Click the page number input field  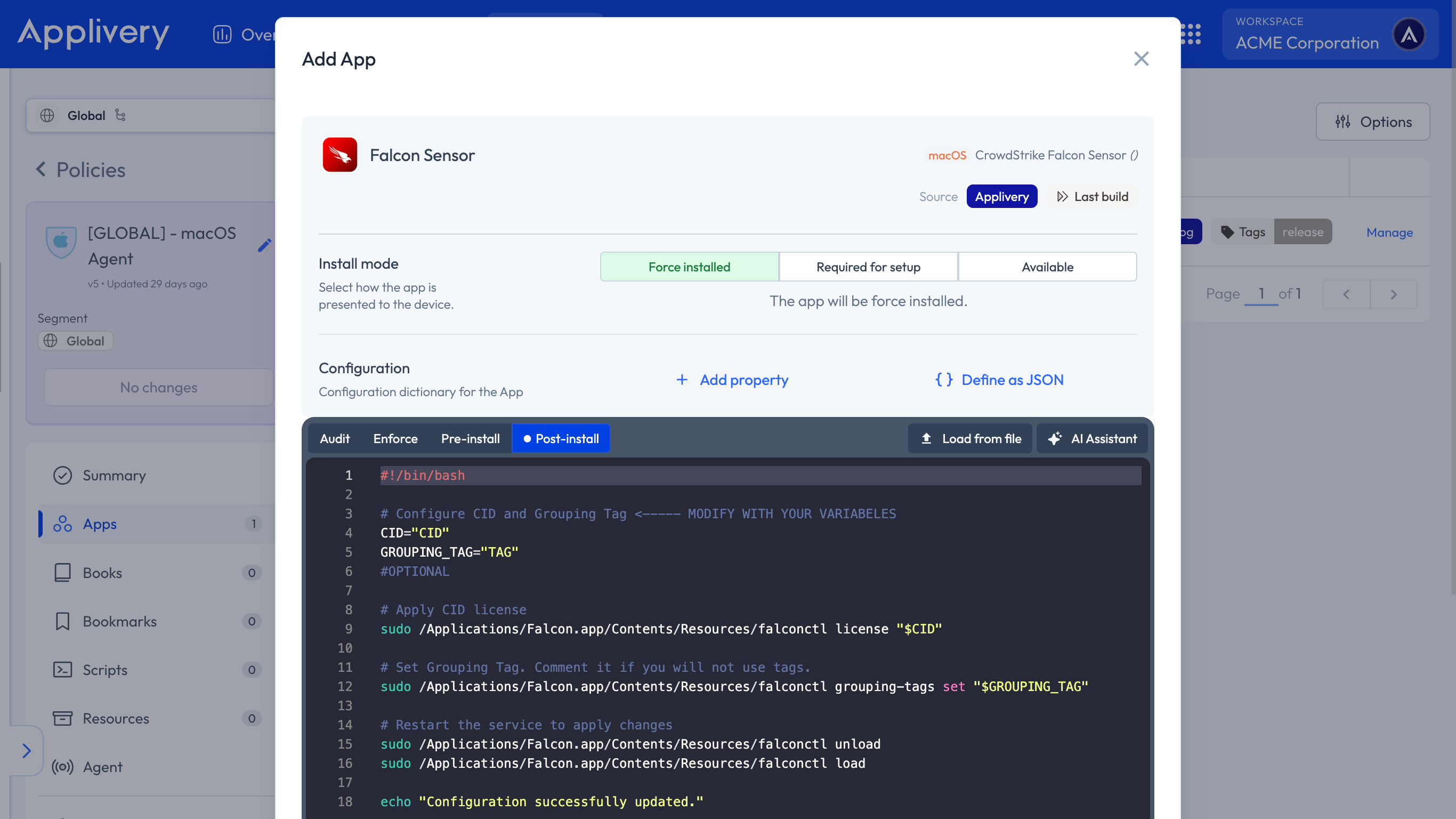coord(1261,294)
